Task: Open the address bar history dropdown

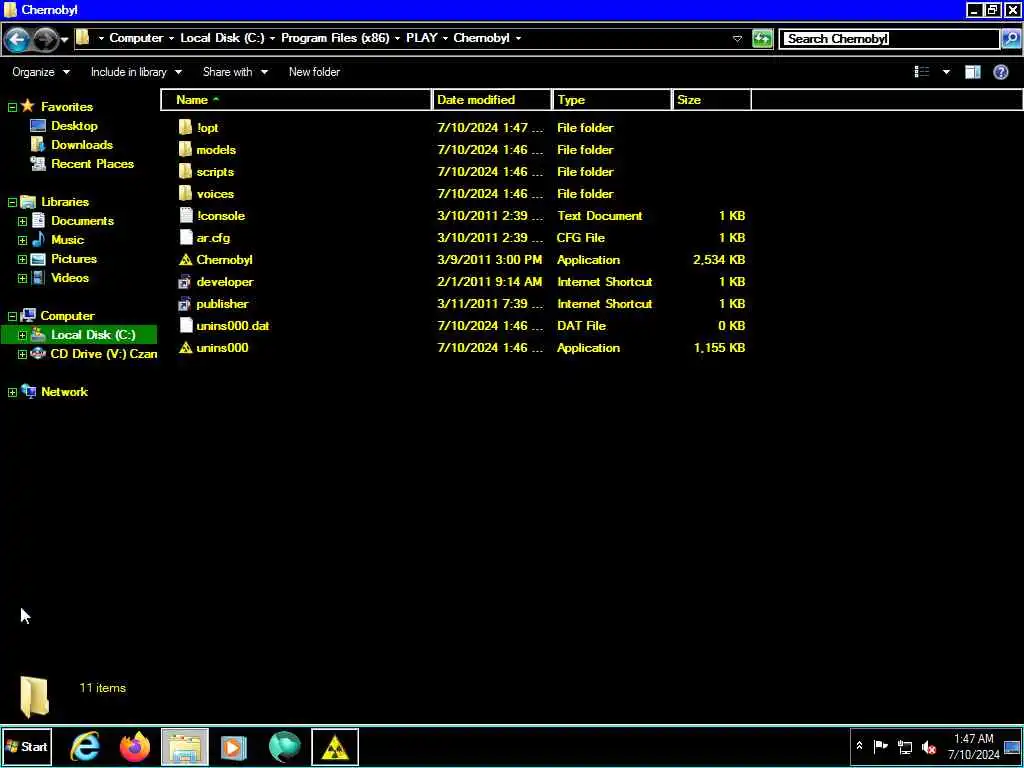Action: (x=737, y=39)
